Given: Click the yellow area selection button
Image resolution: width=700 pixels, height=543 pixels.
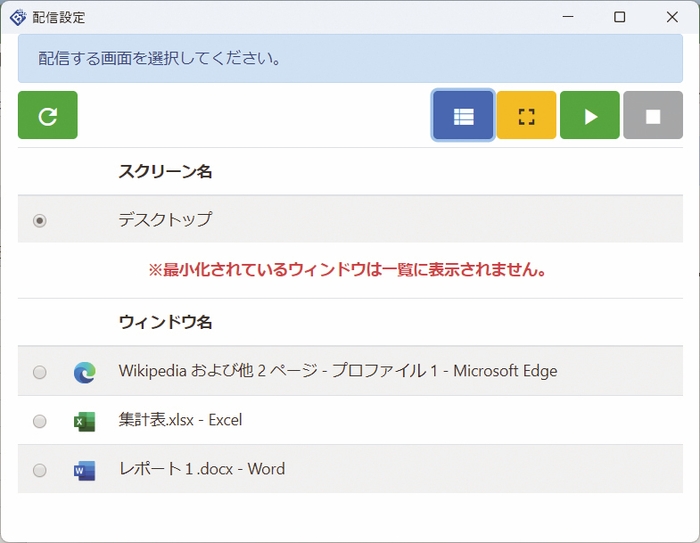Looking at the screenshot, I should [526, 116].
